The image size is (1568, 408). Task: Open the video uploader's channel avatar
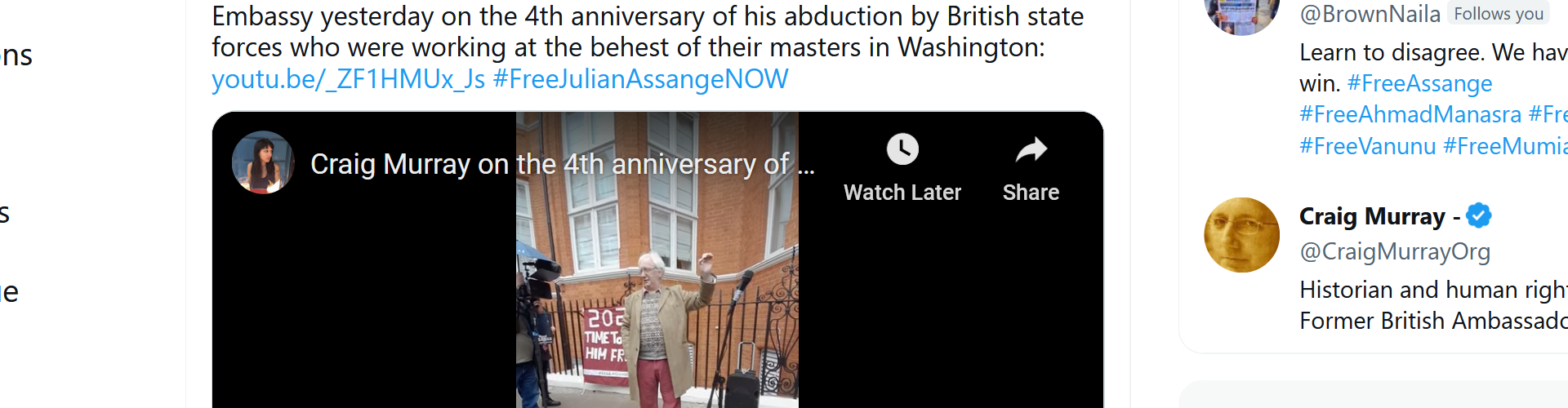pos(263,162)
